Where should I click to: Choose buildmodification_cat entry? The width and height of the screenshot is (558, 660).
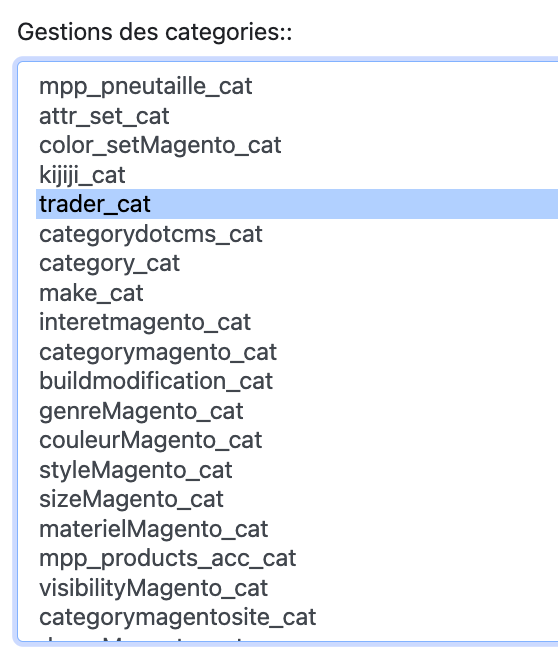(x=297, y=381)
